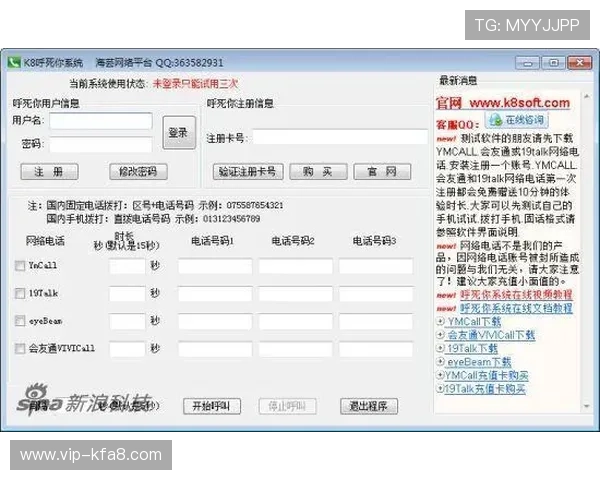Screen dimensions: 600x480
Task: Enable the 19Talk checkbox
Action: [x=20, y=294]
